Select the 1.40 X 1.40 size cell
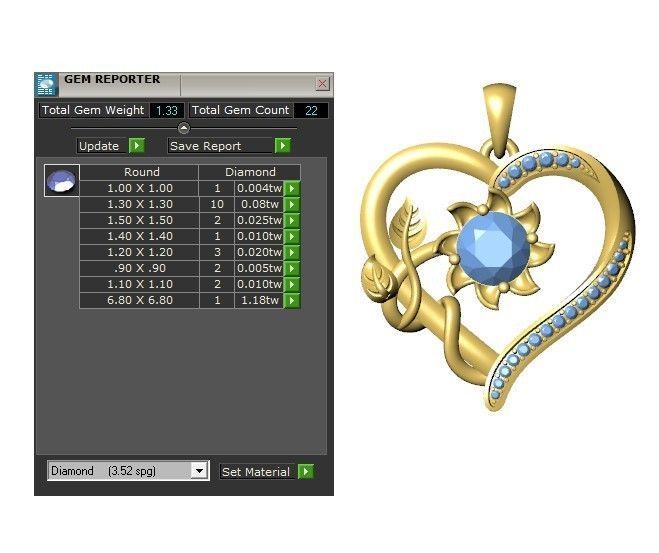Image resolution: width=659 pixels, height=553 pixels. tap(140, 236)
